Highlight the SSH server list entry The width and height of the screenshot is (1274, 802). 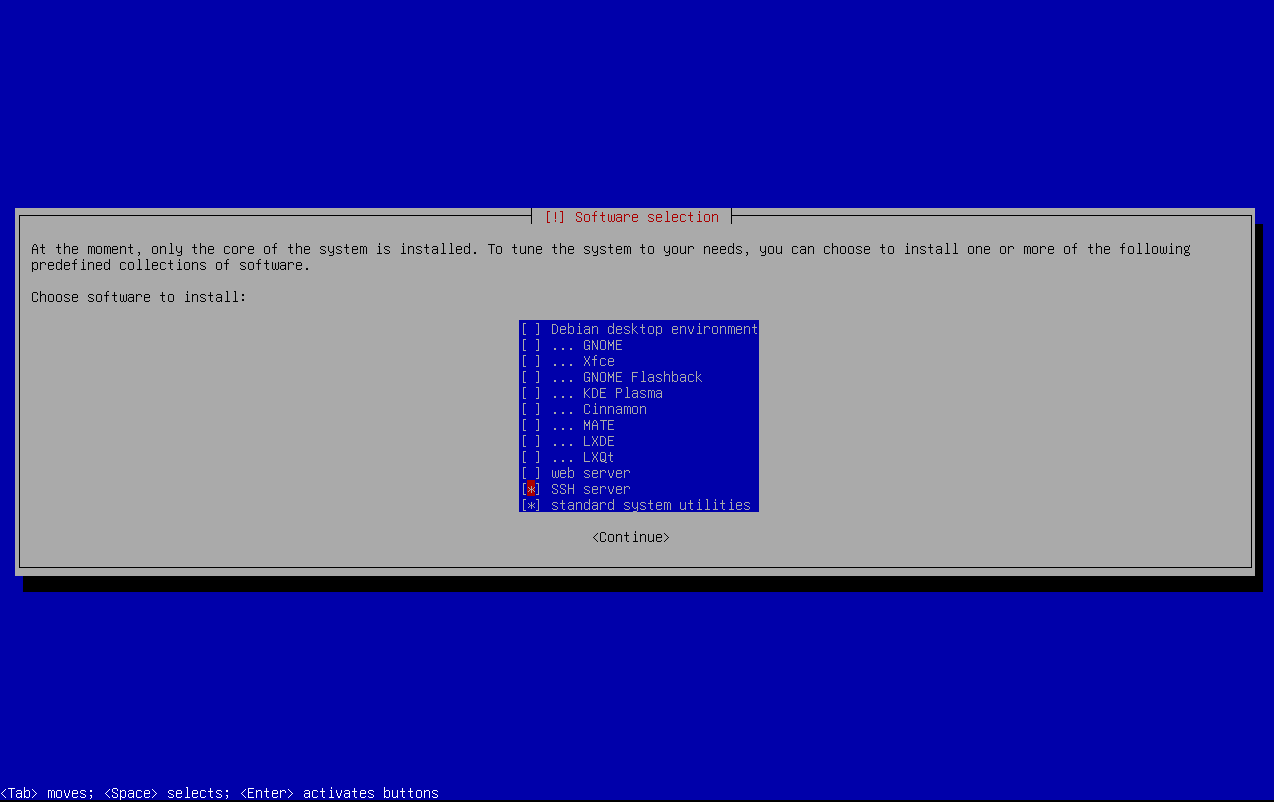590,489
